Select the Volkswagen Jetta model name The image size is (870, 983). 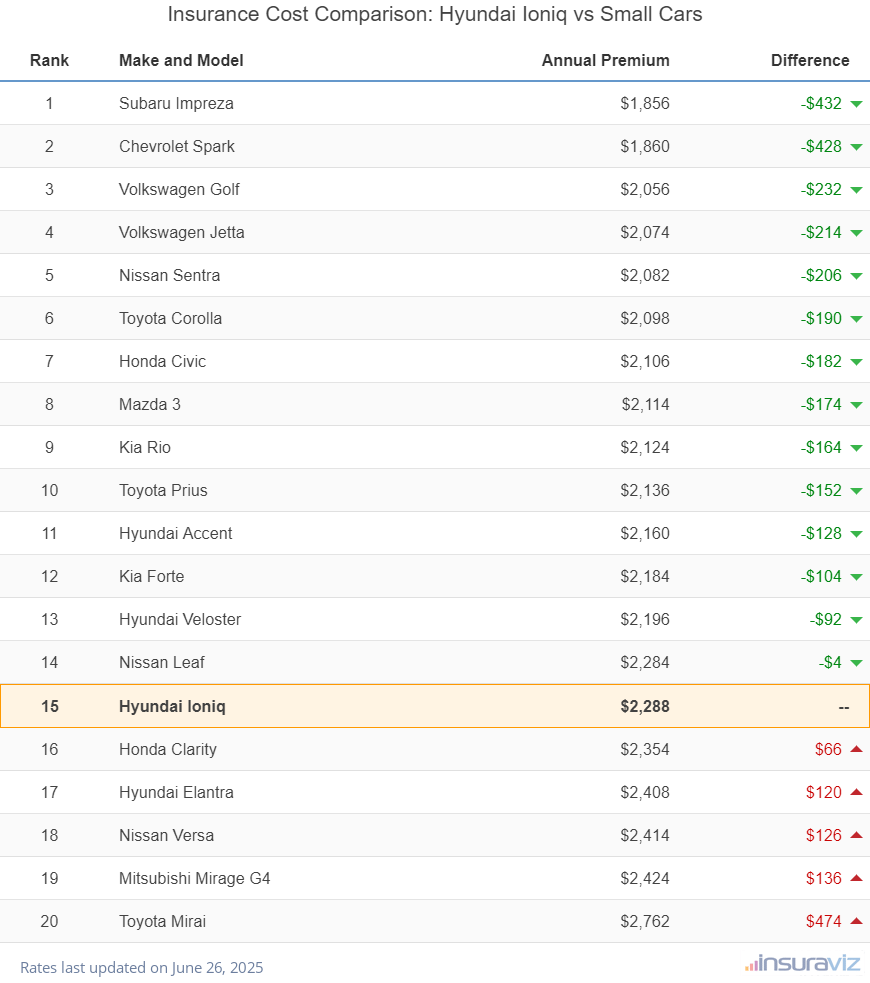pyautogui.click(x=182, y=233)
